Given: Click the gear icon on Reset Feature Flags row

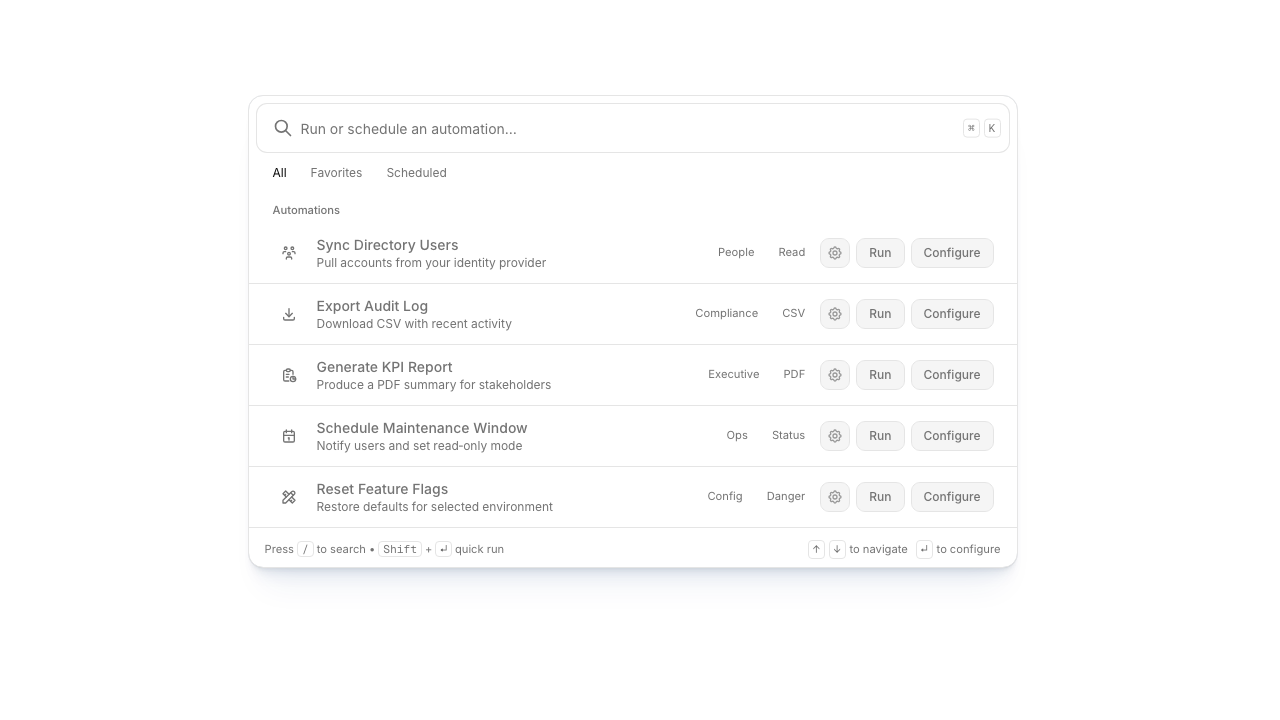Looking at the screenshot, I should point(835,496).
